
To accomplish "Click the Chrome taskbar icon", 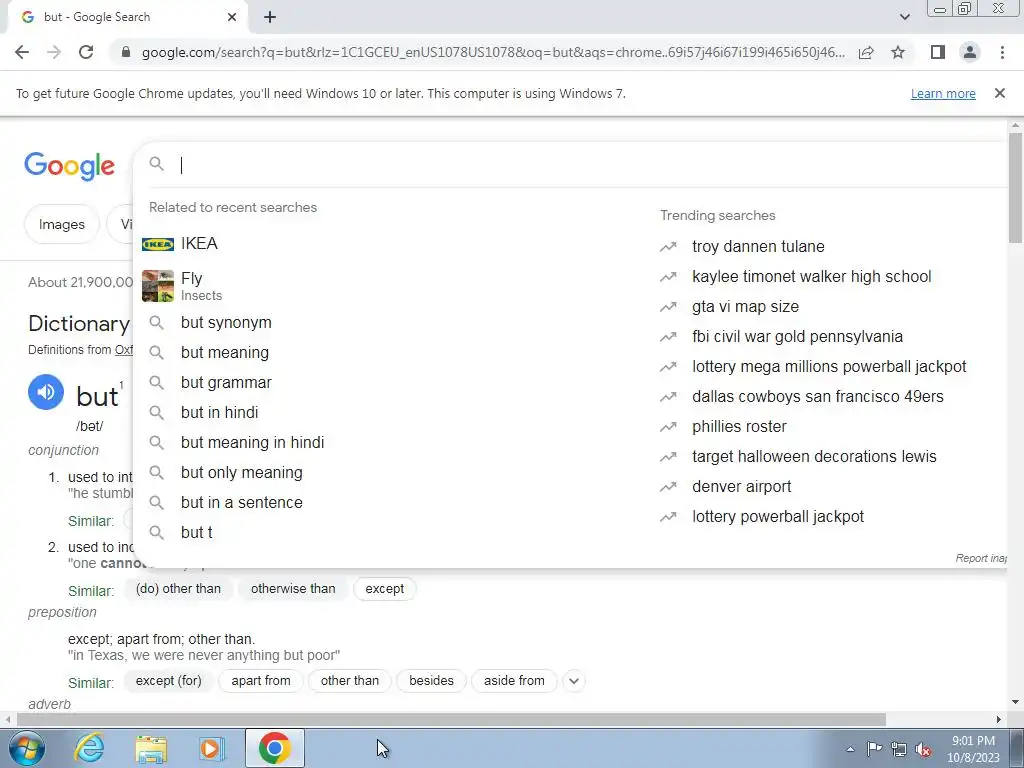I will (275, 748).
